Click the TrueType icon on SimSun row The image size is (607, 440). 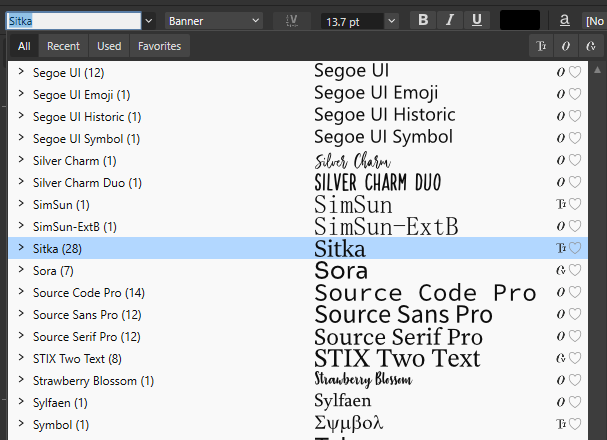click(x=561, y=204)
